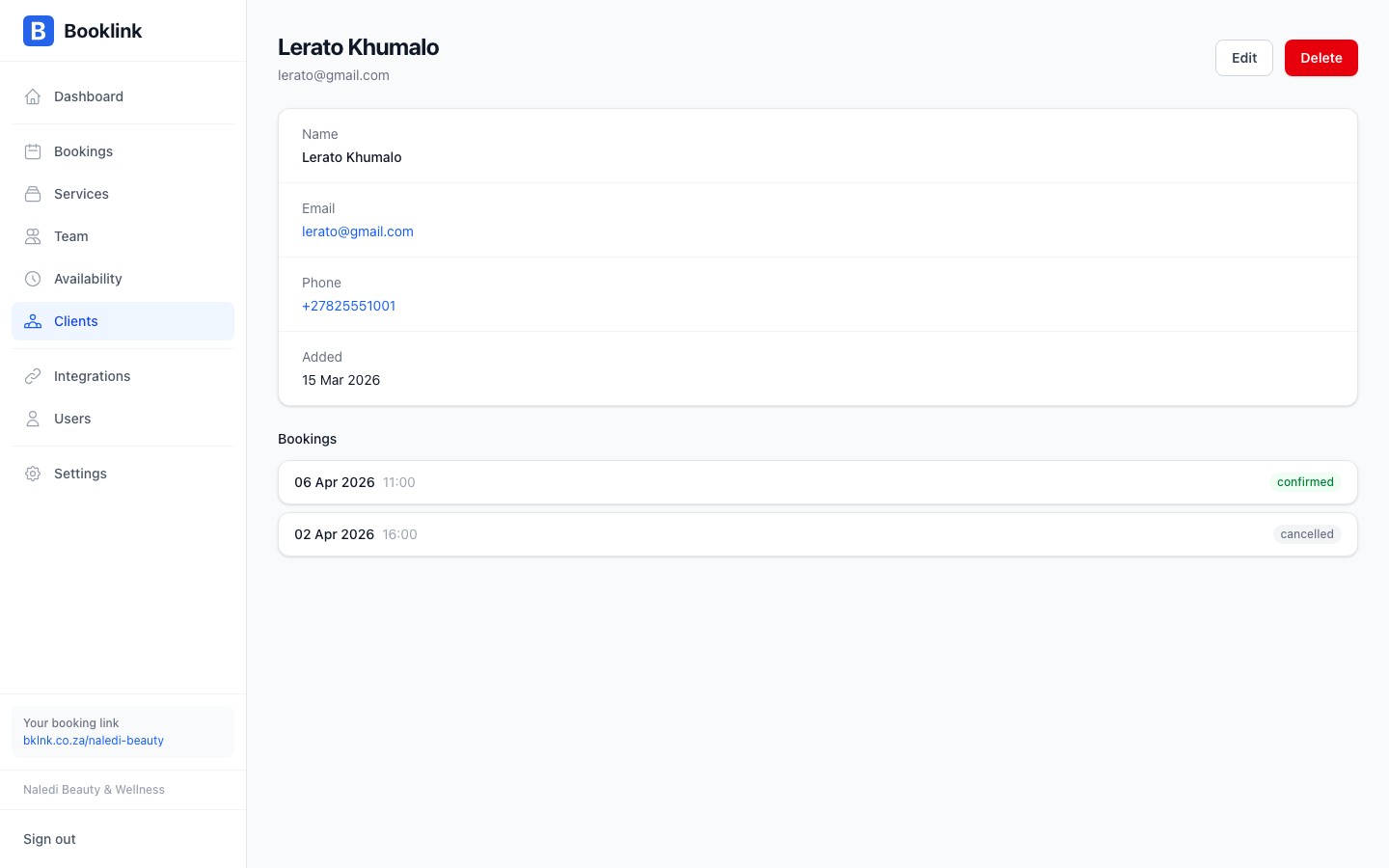Viewport: 1389px width, 868px height.
Task: Open Dashboard using the home icon
Action: tap(33, 96)
